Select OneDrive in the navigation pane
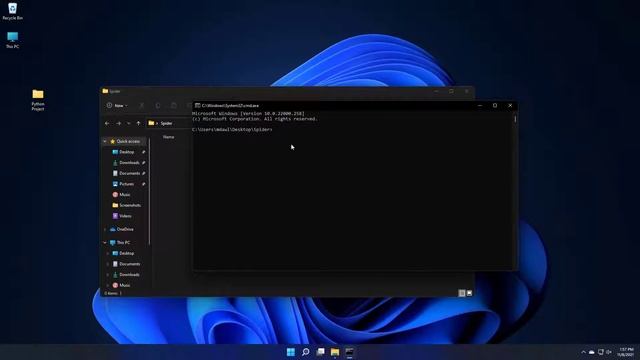640x360 pixels. click(124, 229)
